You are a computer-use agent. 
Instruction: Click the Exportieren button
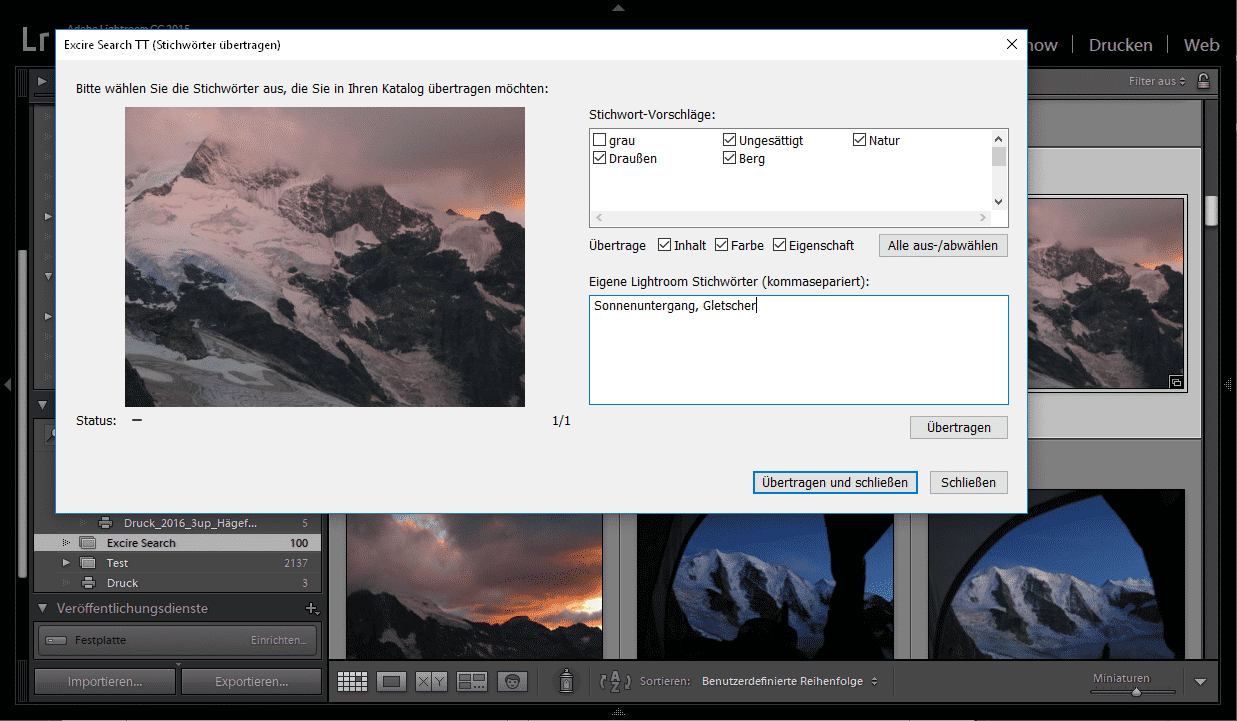[x=251, y=682]
